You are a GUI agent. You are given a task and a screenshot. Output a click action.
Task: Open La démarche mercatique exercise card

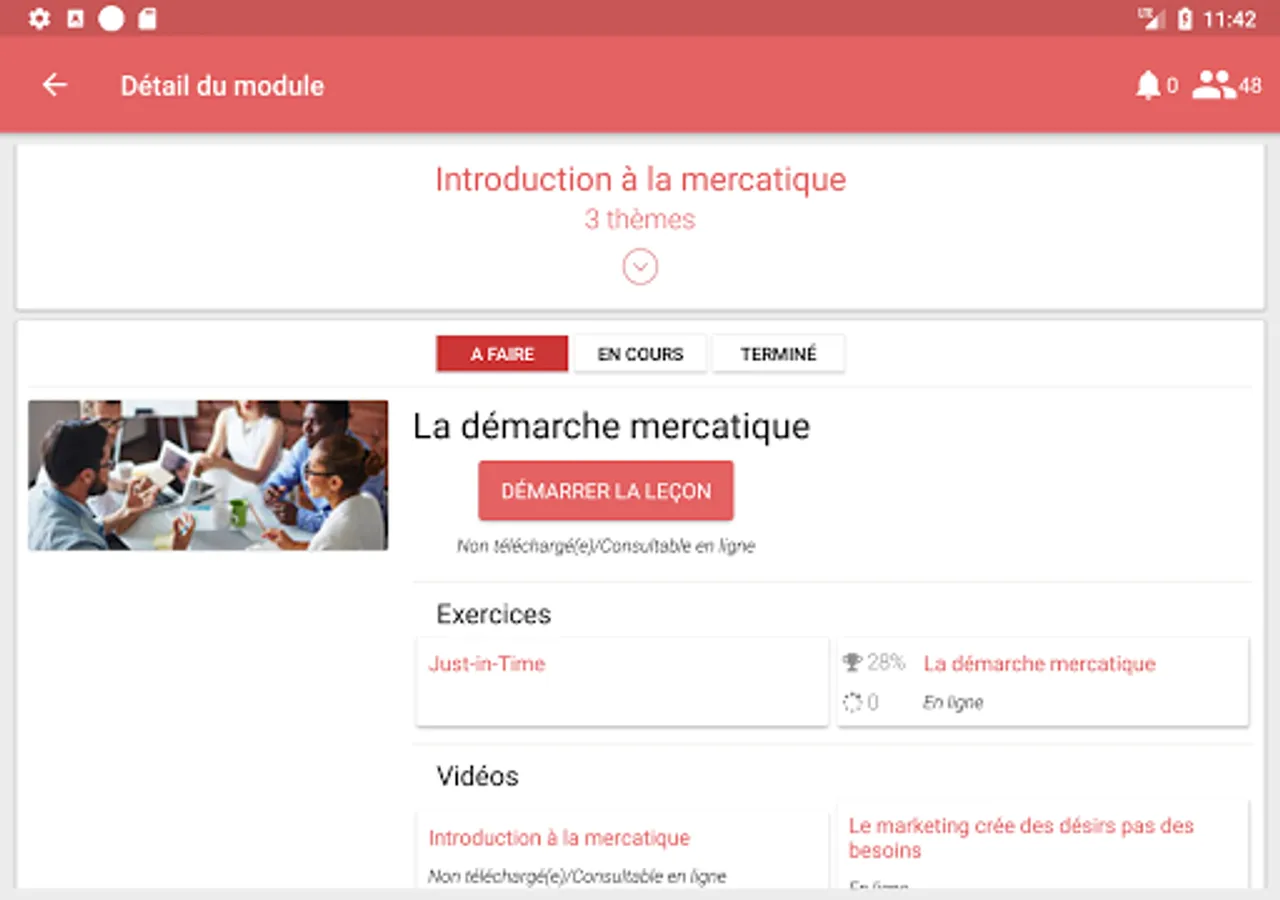click(x=1043, y=681)
